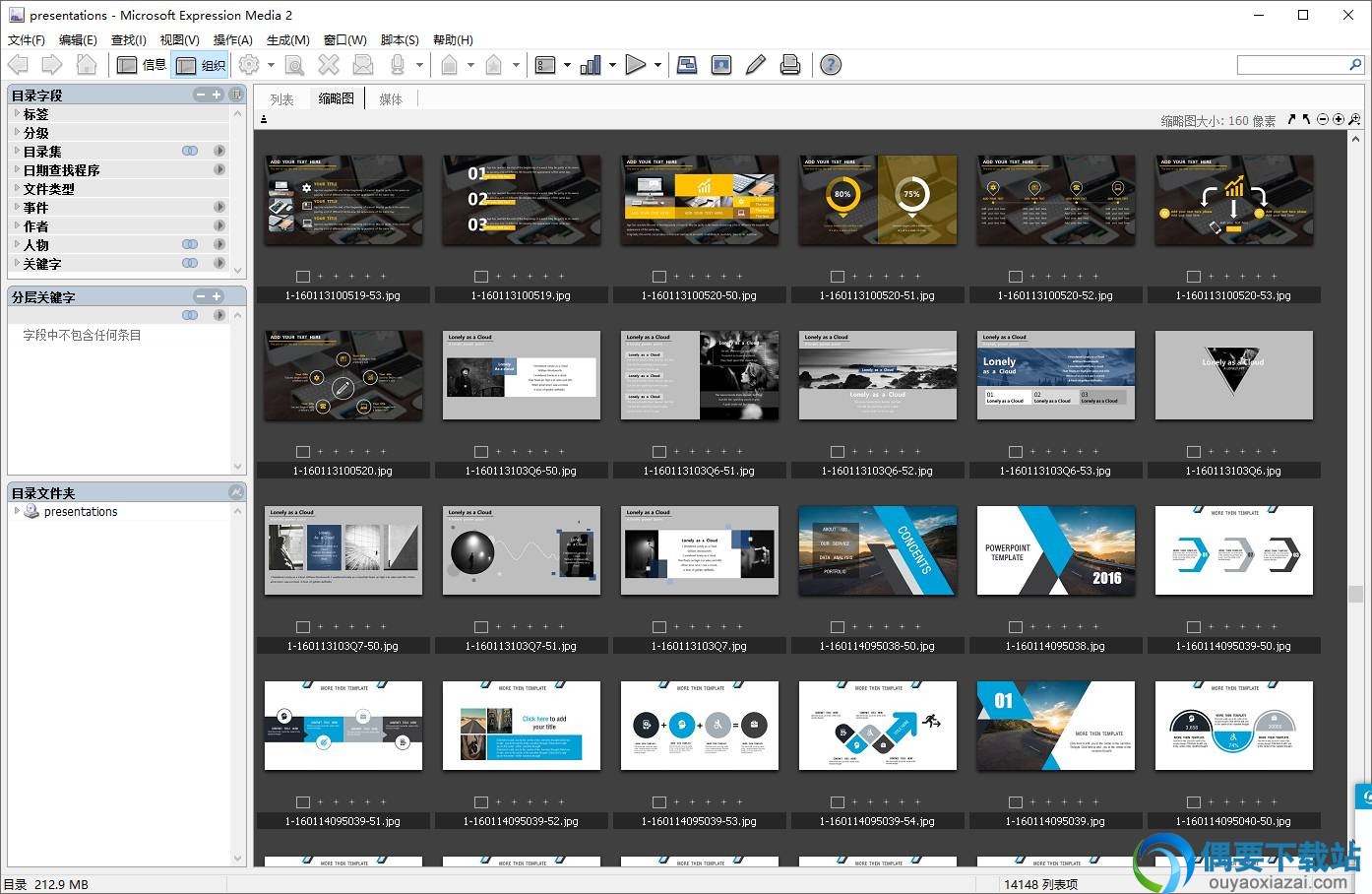This screenshot has width=1372, height=894.
Task: Open the 信息 (Info) panel button
Action: (141, 65)
